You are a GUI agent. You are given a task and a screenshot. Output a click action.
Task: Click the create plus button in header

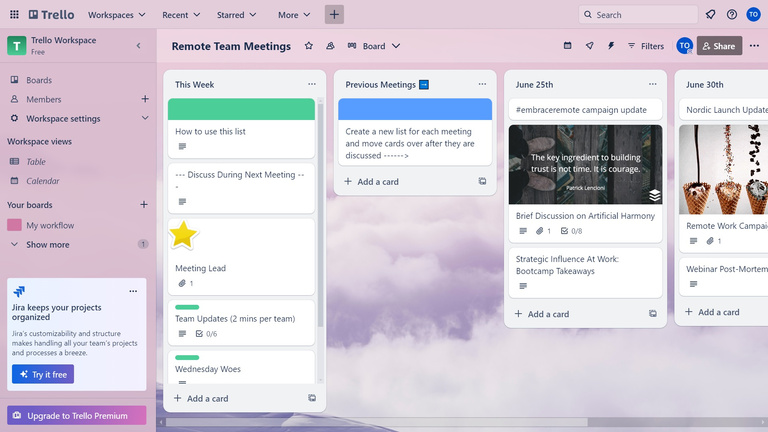(334, 15)
